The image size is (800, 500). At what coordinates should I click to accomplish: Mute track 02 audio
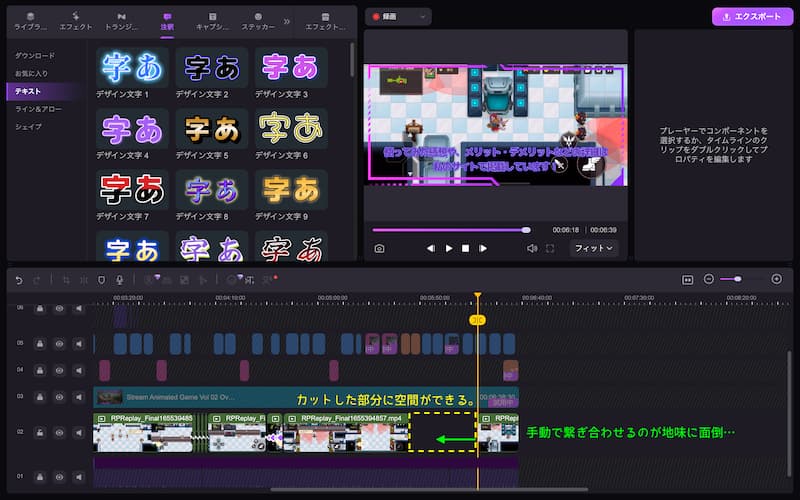pyautogui.click(x=79, y=433)
